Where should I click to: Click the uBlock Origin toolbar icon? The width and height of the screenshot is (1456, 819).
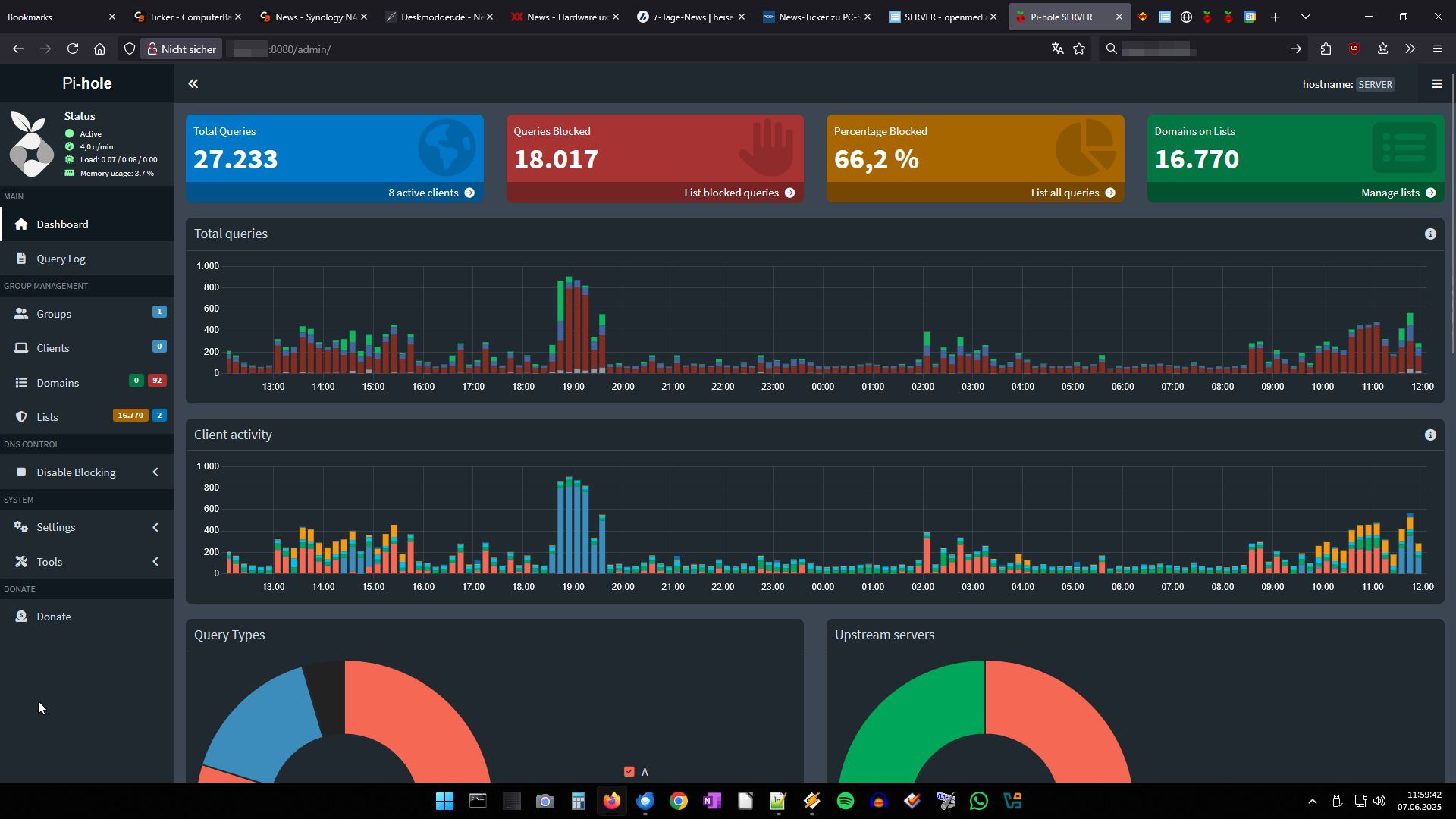click(1354, 49)
